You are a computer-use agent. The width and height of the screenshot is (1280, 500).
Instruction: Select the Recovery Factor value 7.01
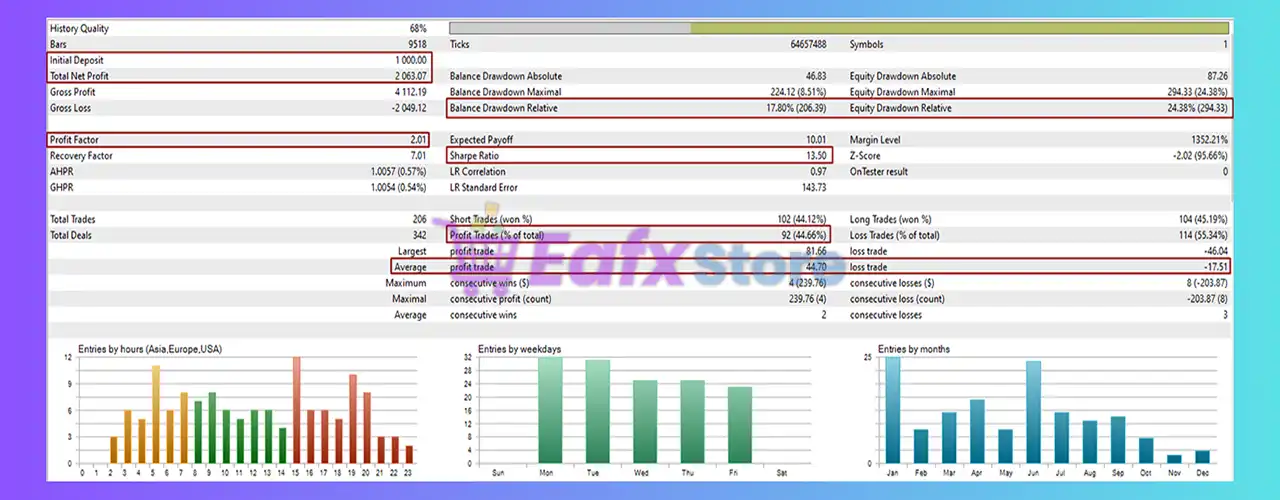(414, 156)
